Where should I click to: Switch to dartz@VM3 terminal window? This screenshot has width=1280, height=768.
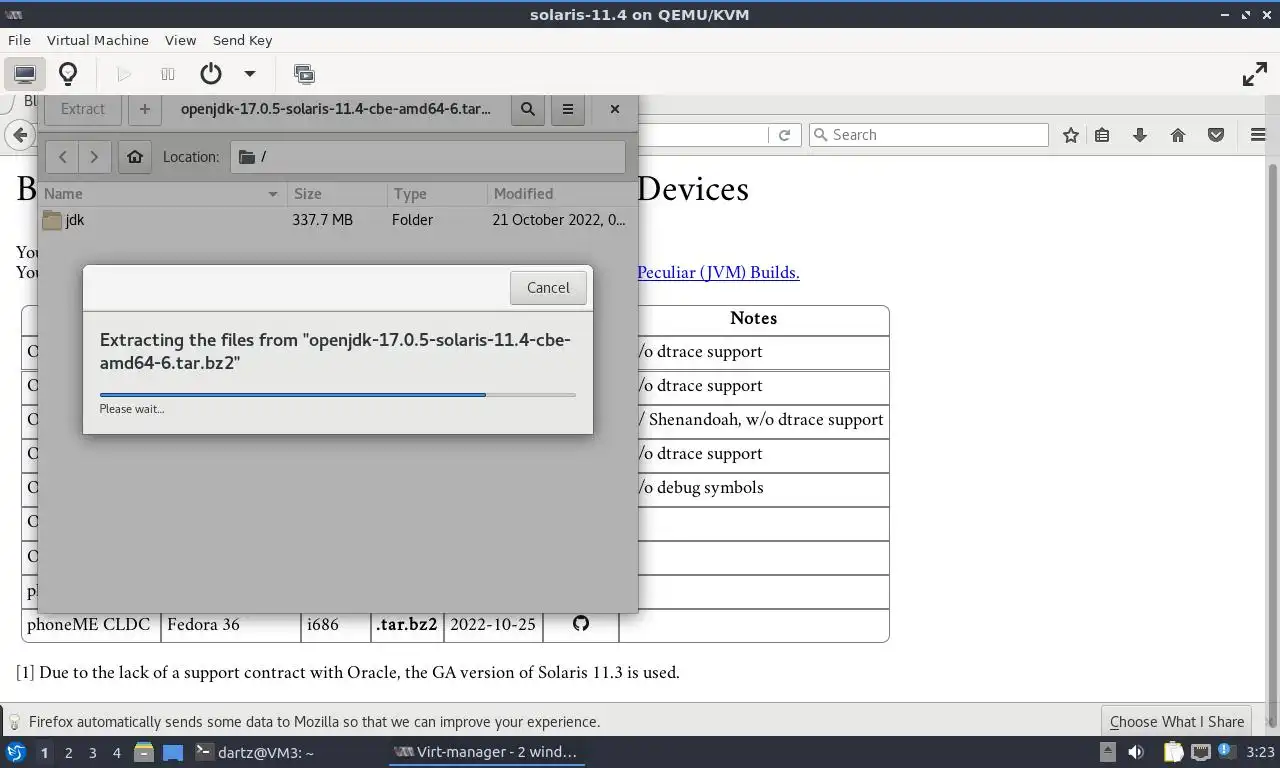point(254,752)
